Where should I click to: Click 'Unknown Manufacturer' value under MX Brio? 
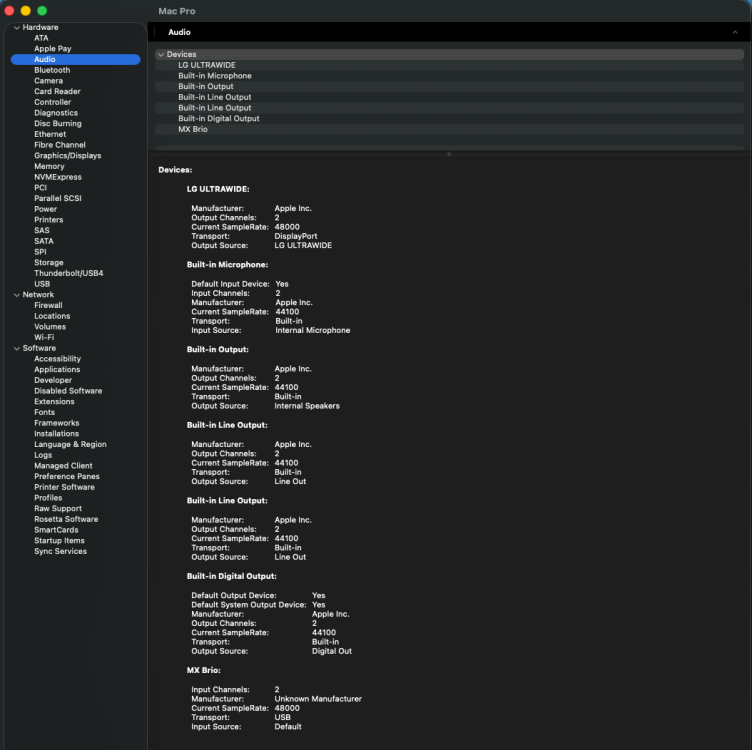[318, 699]
